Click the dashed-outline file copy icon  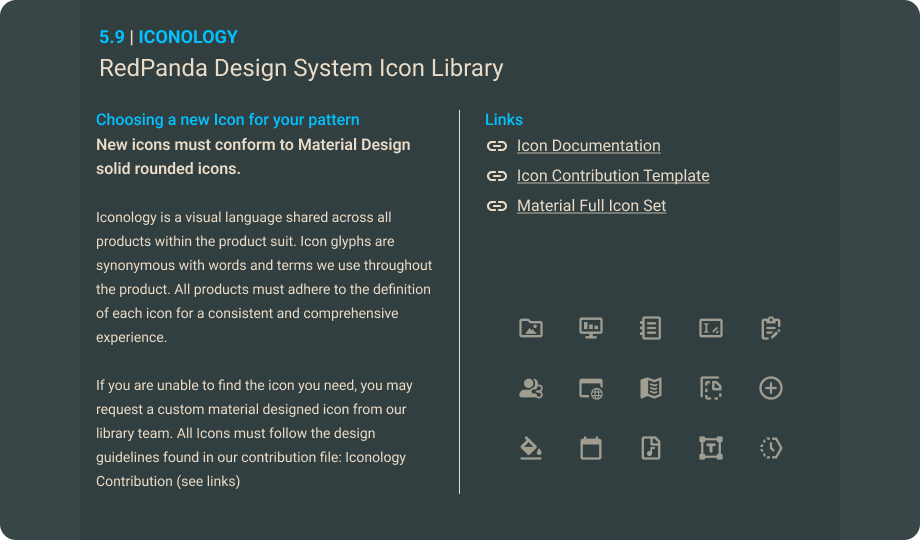tap(711, 388)
